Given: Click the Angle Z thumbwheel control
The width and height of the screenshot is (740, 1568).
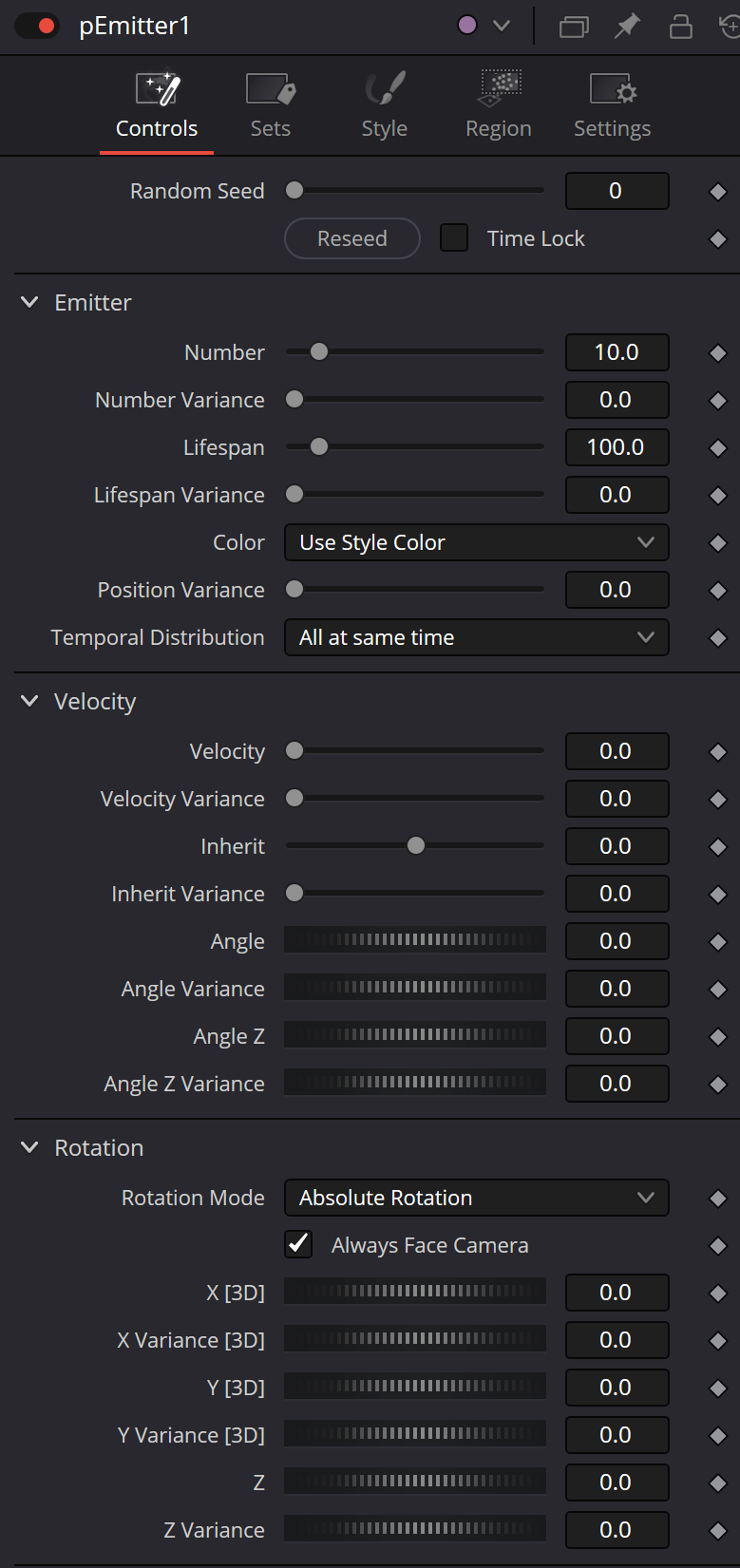Looking at the screenshot, I should point(415,1035).
